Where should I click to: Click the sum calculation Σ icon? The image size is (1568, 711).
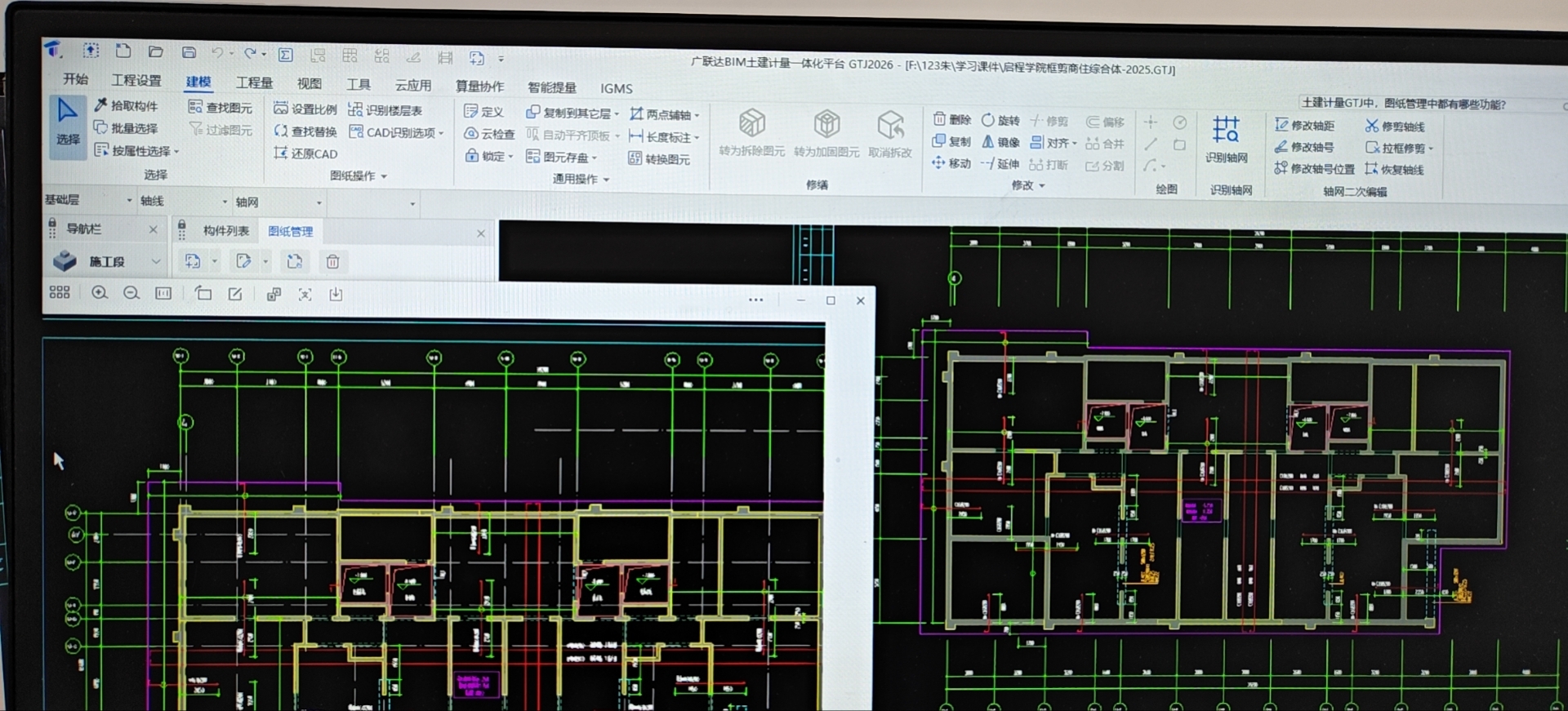[286, 55]
